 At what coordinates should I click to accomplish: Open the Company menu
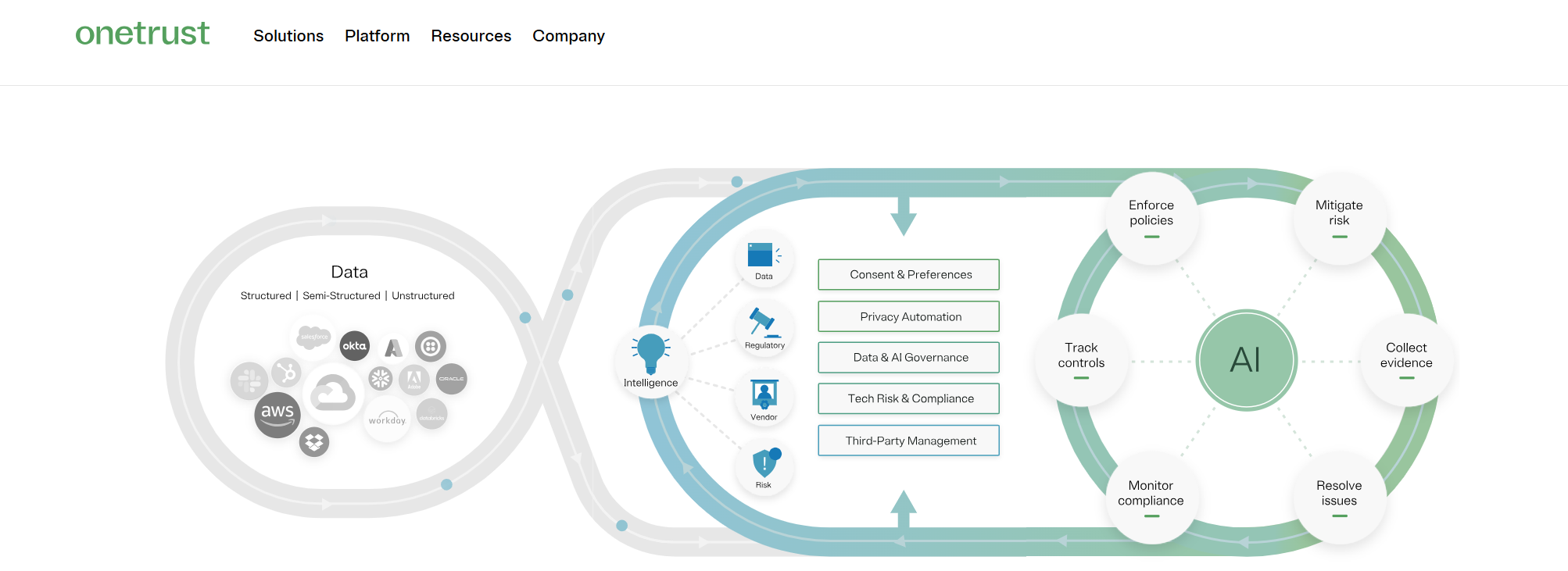pyautogui.click(x=569, y=36)
